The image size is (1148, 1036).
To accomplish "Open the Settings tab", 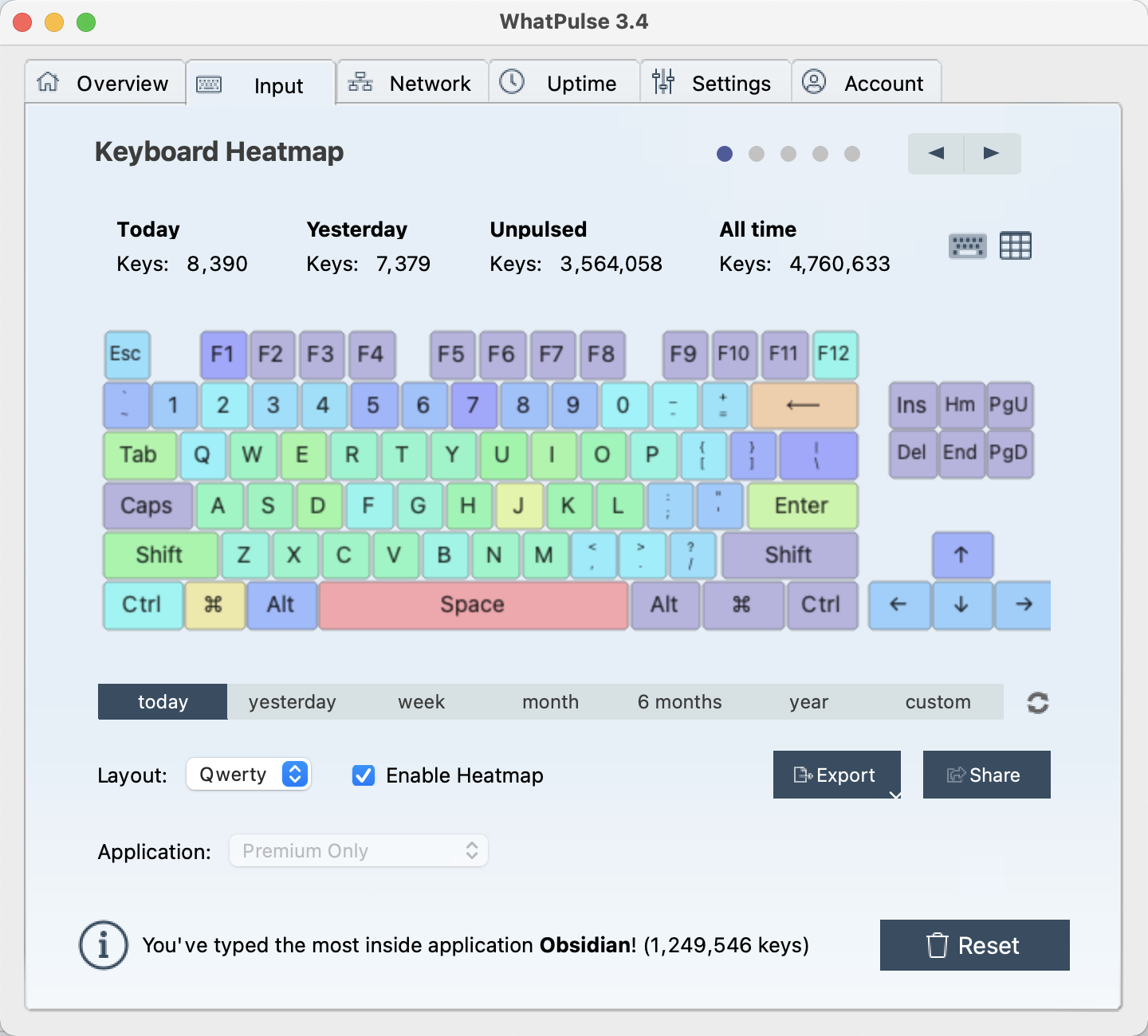I will coord(714,83).
